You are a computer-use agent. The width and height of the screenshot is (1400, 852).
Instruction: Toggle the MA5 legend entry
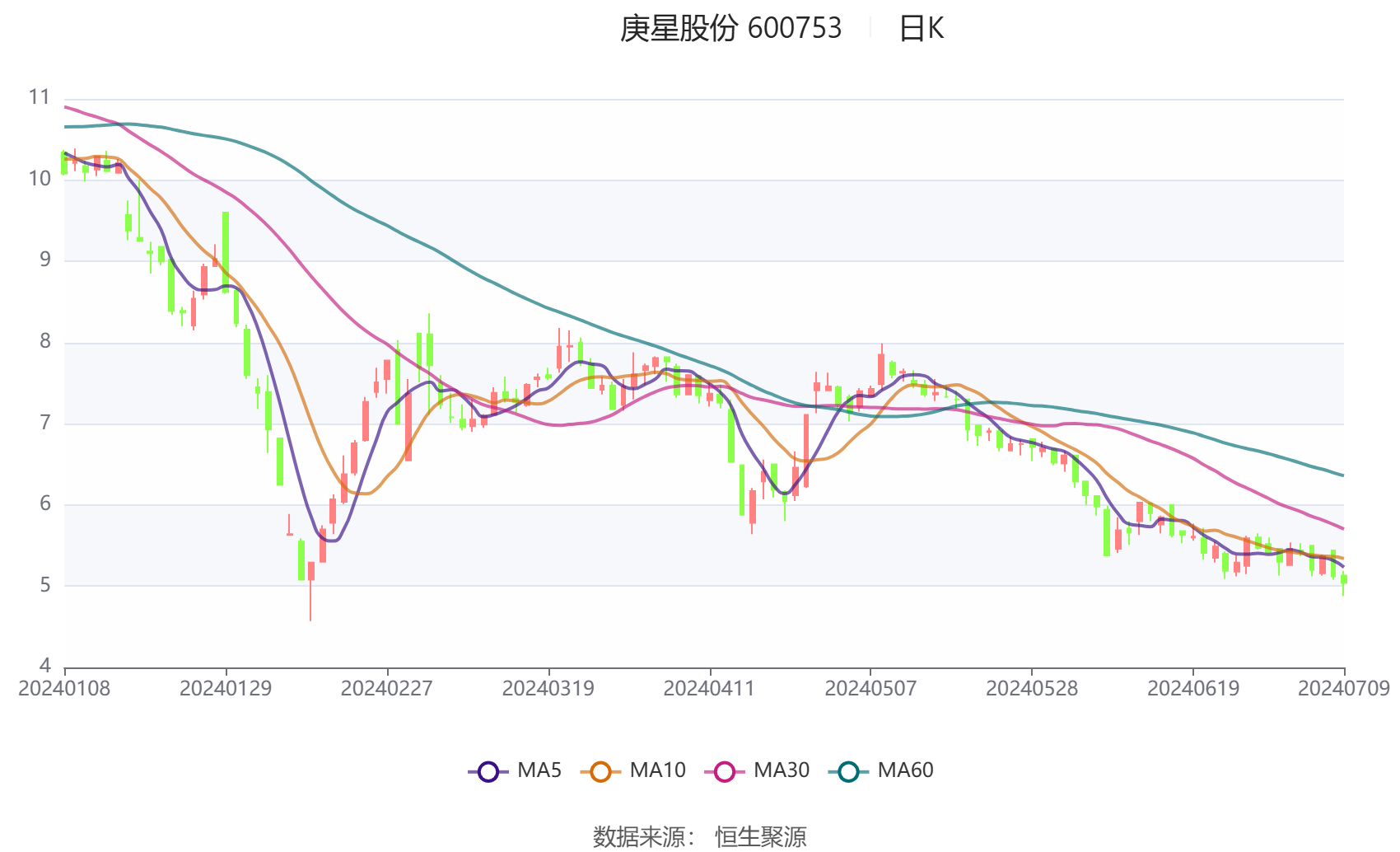click(x=515, y=771)
